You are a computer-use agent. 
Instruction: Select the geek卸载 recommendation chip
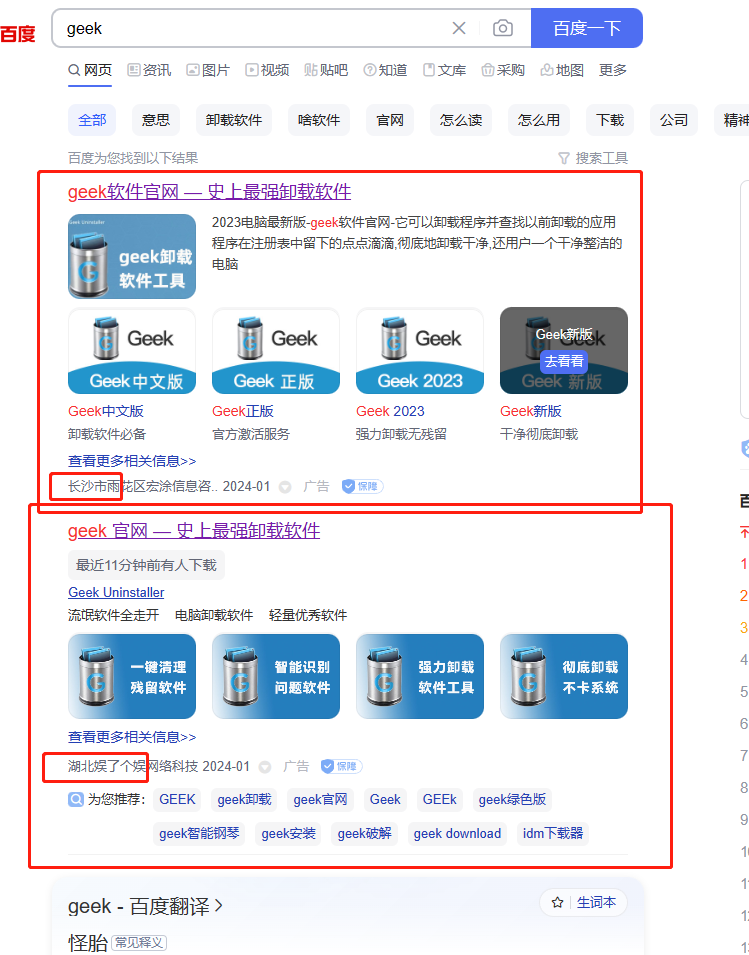point(244,800)
